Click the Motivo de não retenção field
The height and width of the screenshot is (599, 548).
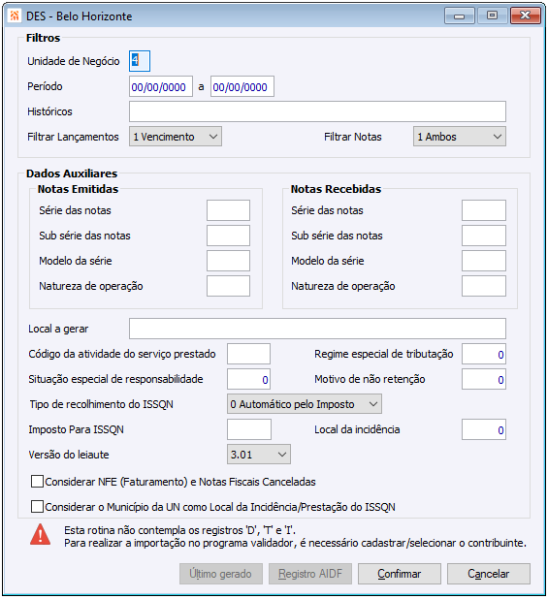(x=484, y=379)
